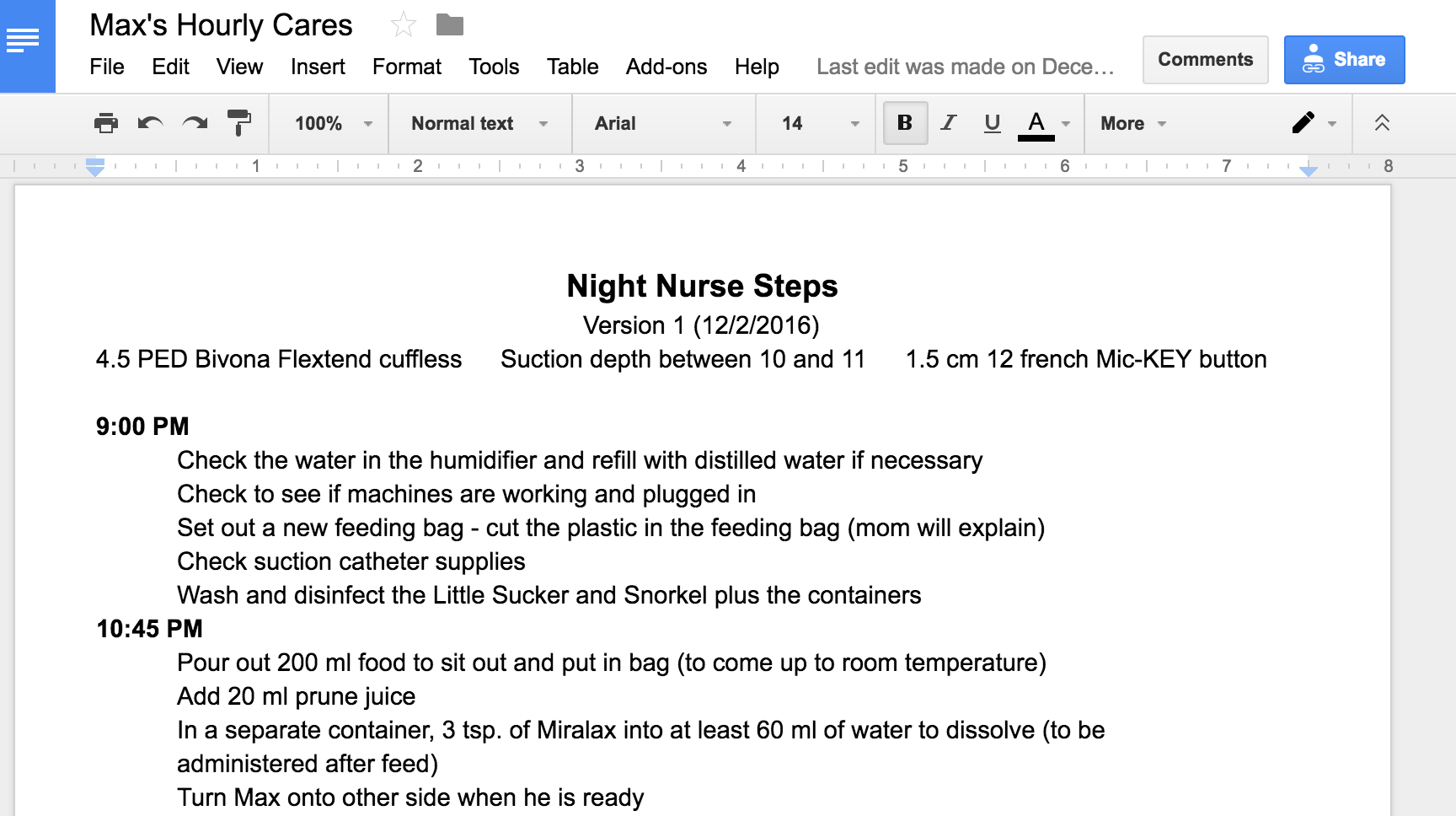Image resolution: width=1456 pixels, height=816 pixels.
Task: Open the font size 14 dropdown
Action: [820, 123]
